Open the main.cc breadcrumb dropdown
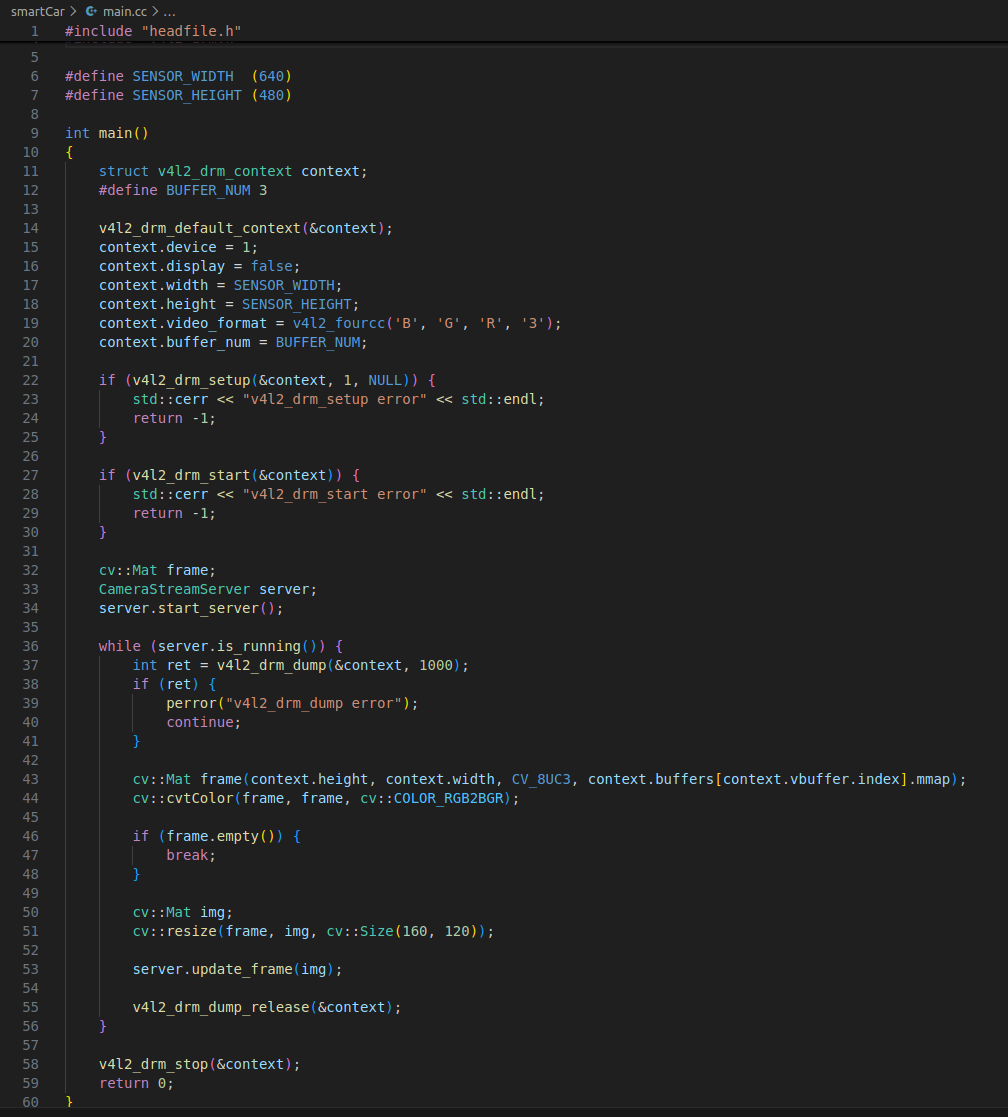 pos(125,11)
